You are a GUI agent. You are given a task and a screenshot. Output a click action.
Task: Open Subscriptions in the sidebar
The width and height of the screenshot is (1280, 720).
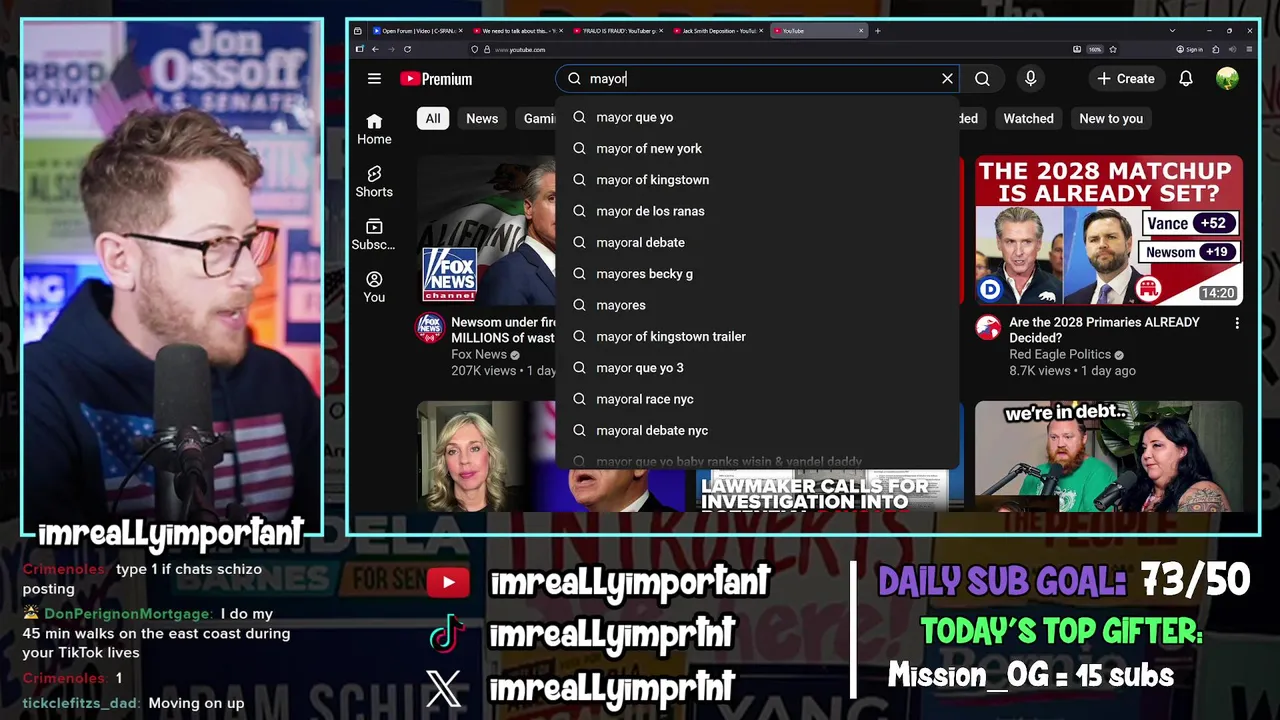pos(374,235)
